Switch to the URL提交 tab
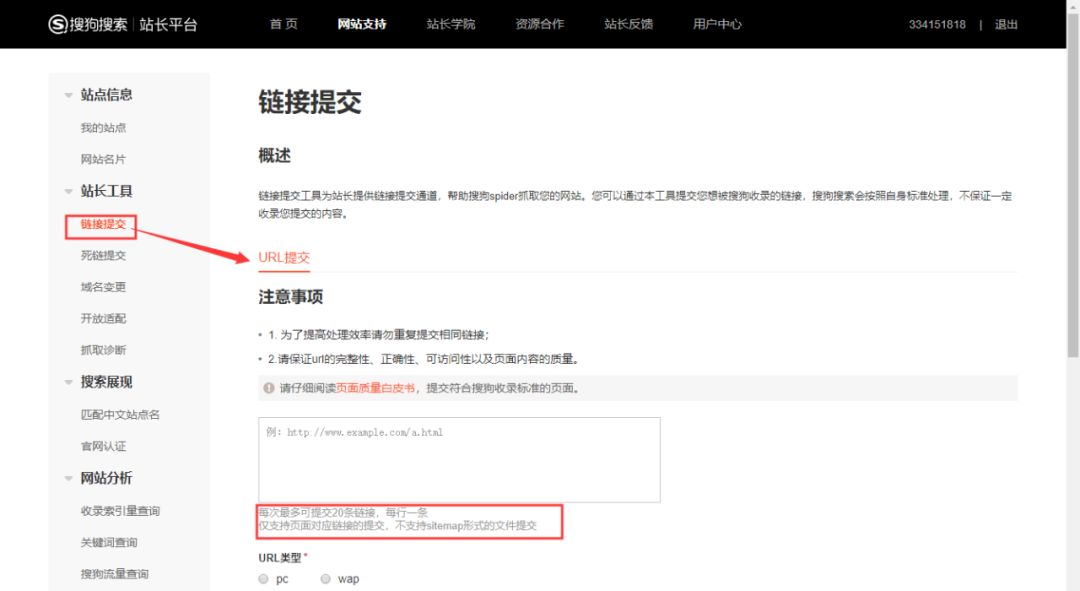Screen dimensions: 1080x591 pos(284,258)
